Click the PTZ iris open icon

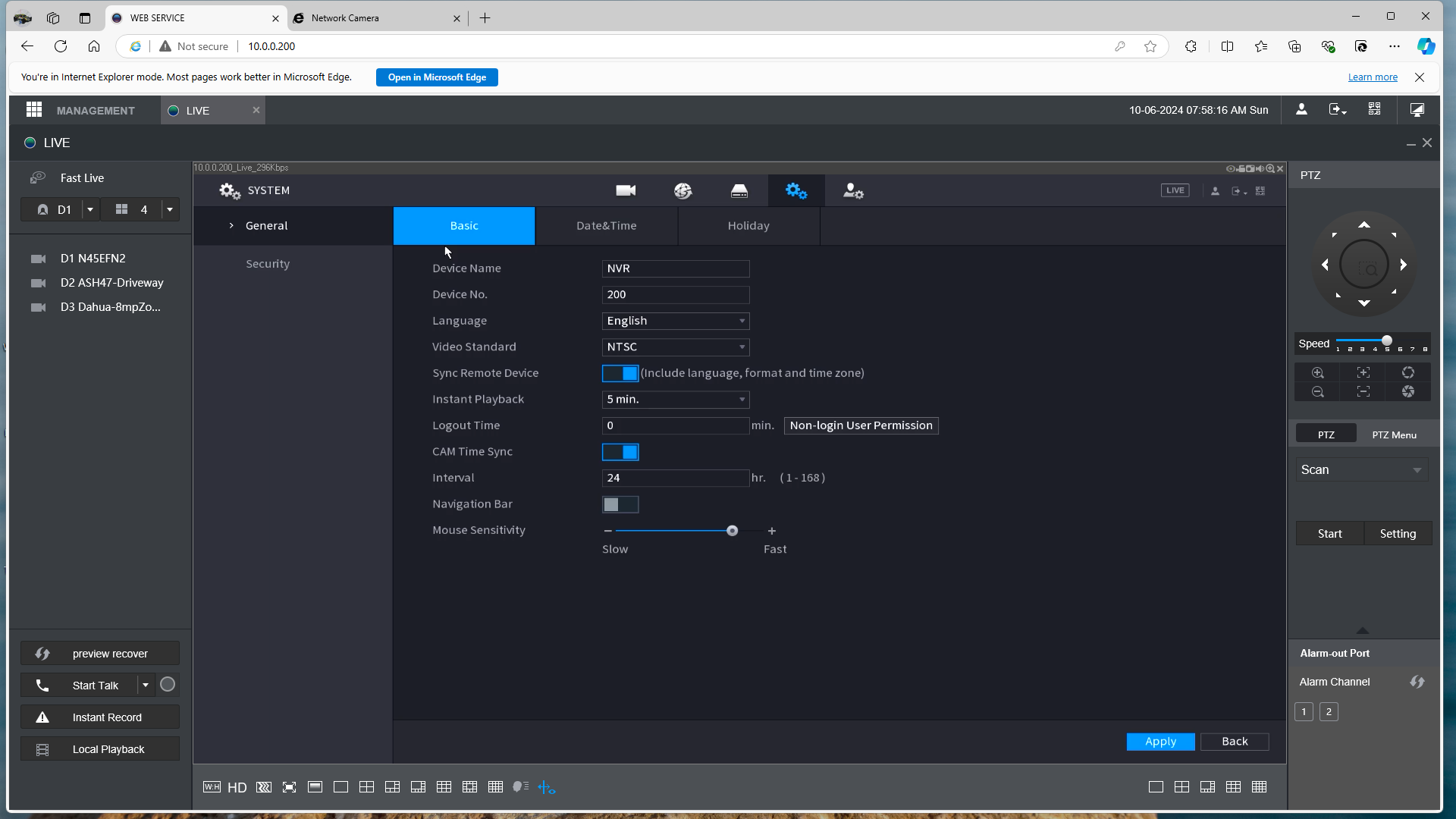pos(1408,372)
